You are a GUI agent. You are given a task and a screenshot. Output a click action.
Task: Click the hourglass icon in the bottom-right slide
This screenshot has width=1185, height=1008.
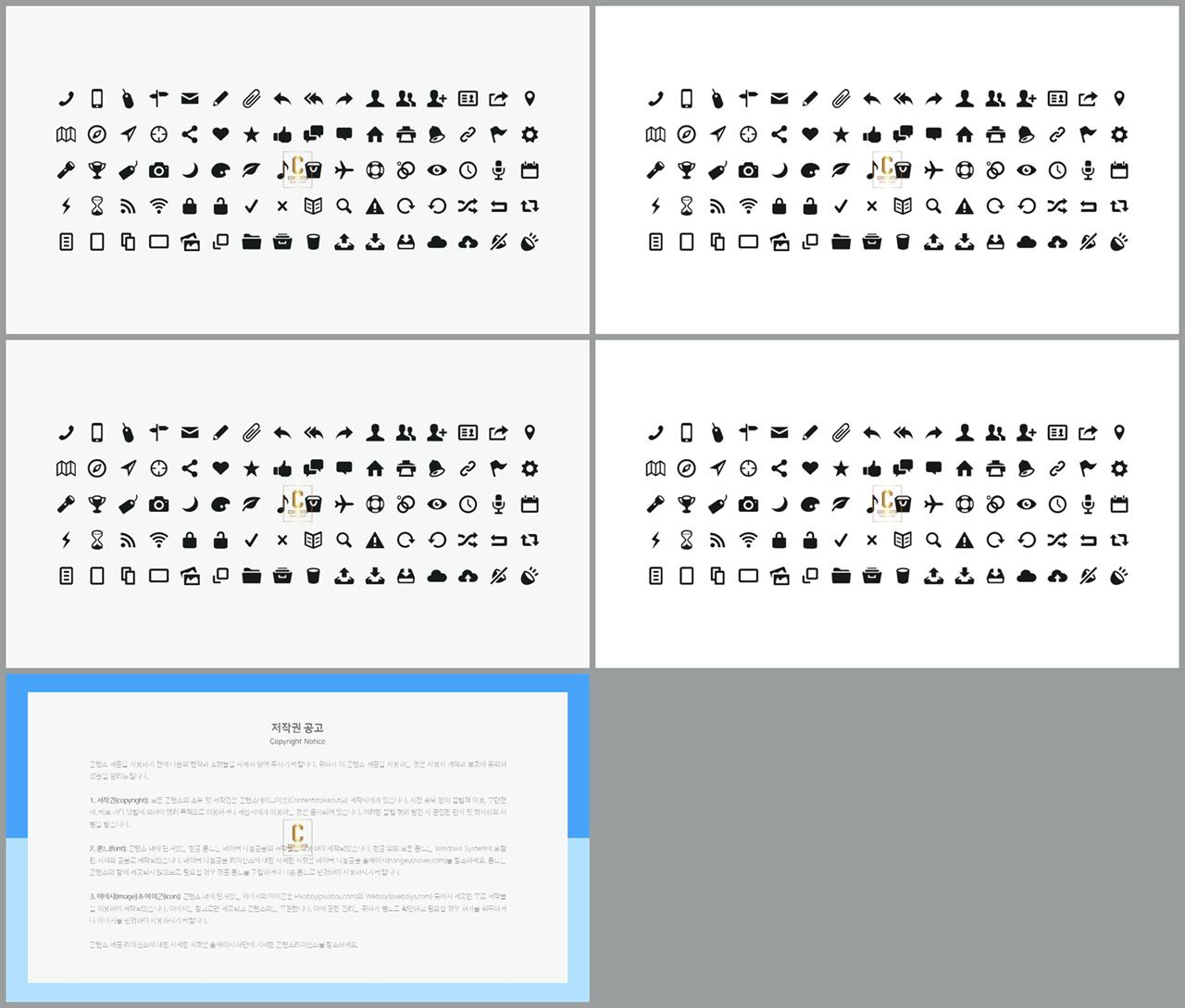point(686,540)
